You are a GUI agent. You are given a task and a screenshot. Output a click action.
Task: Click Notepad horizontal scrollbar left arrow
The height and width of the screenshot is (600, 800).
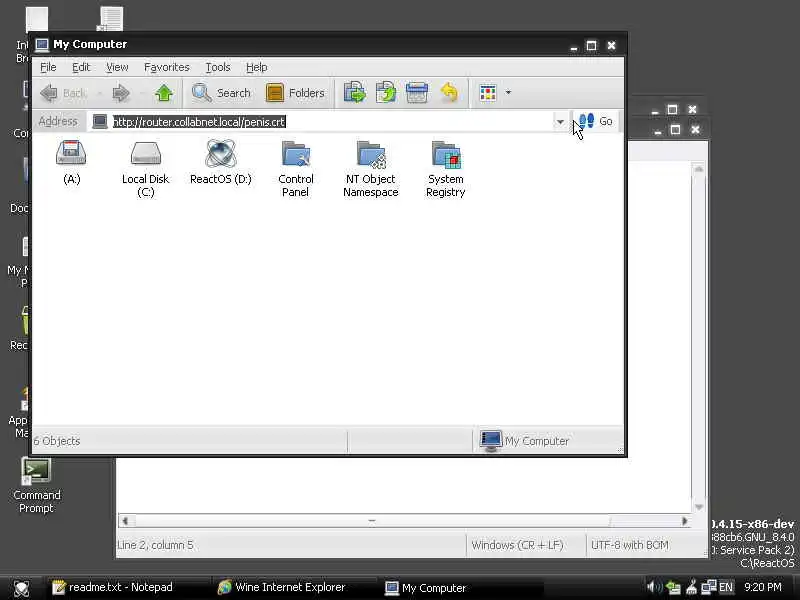point(125,521)
